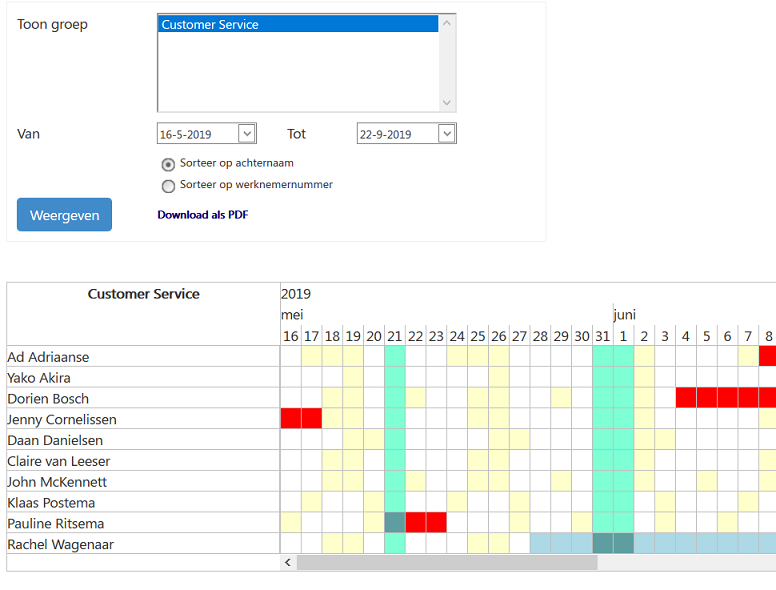Click day 31 column header
The height and width of the screenshot is (590, 776).
pos(602,336)
